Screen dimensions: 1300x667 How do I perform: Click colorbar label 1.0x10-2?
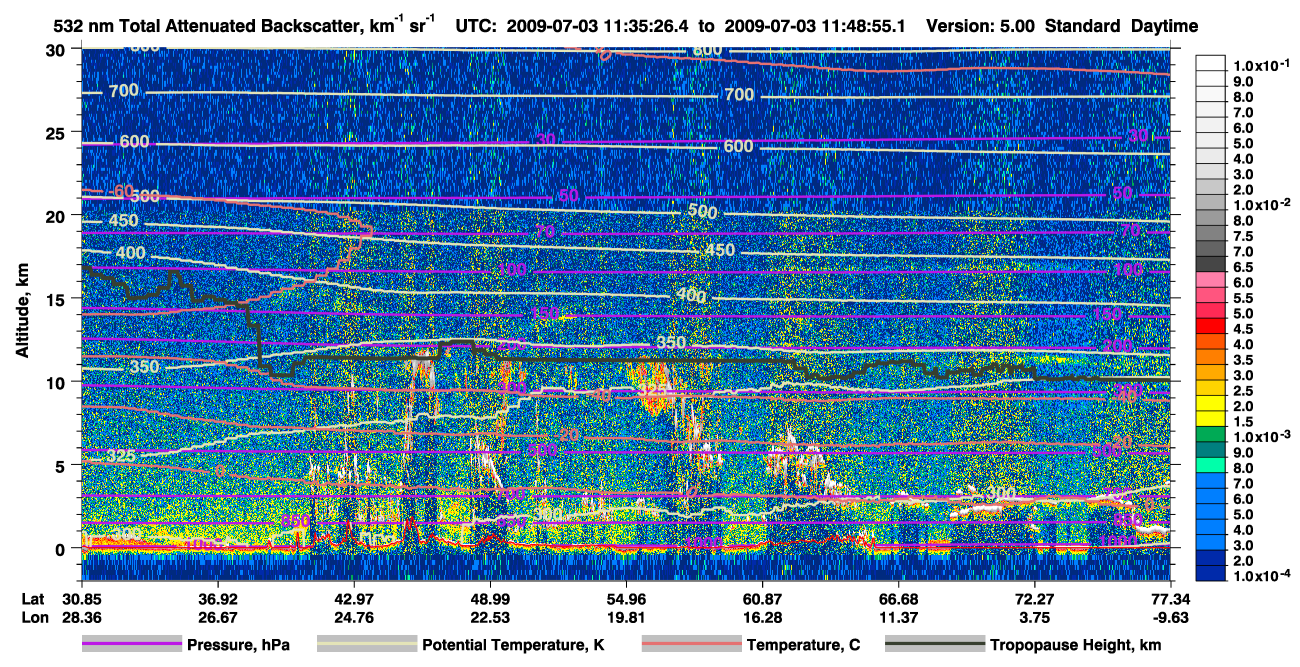pos(1260,204)
